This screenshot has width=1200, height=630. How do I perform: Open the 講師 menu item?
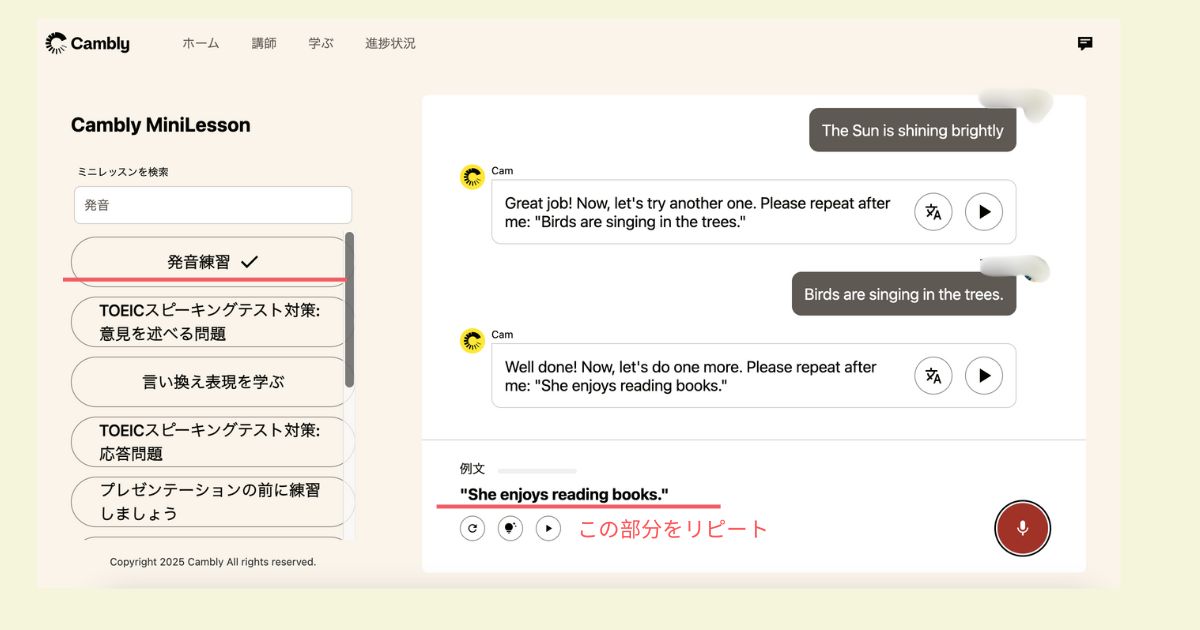pos(264,43)
